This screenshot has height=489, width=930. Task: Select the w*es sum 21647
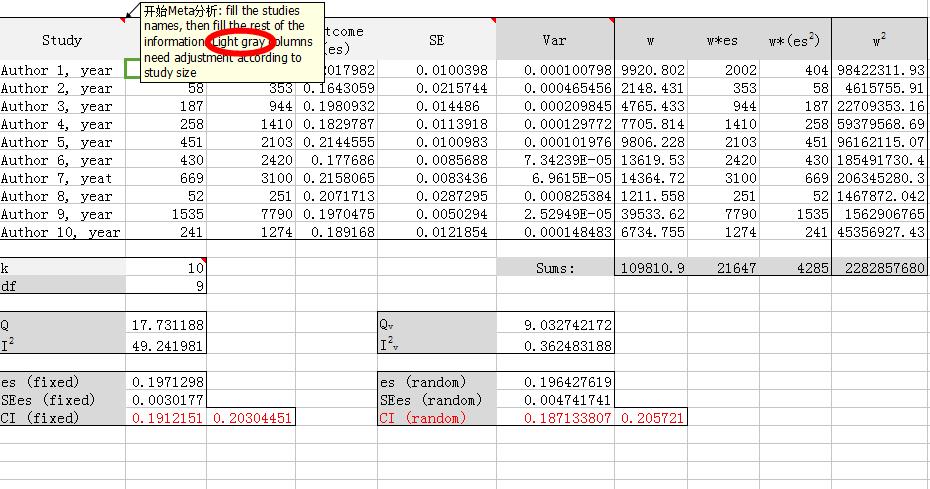tap(723, 268)
